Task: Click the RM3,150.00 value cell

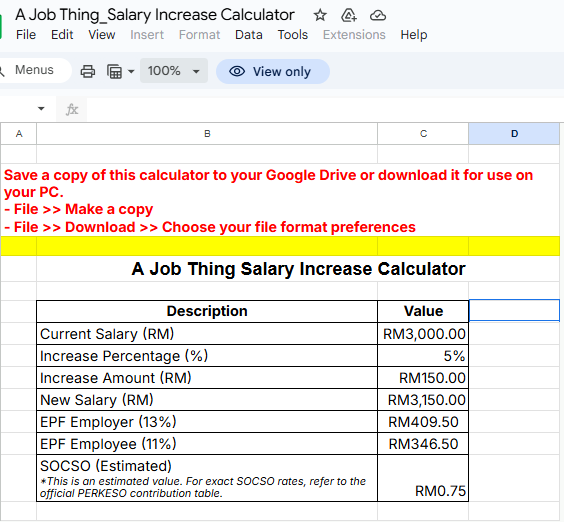Action: pyautogui.click(x=423, y=400)
